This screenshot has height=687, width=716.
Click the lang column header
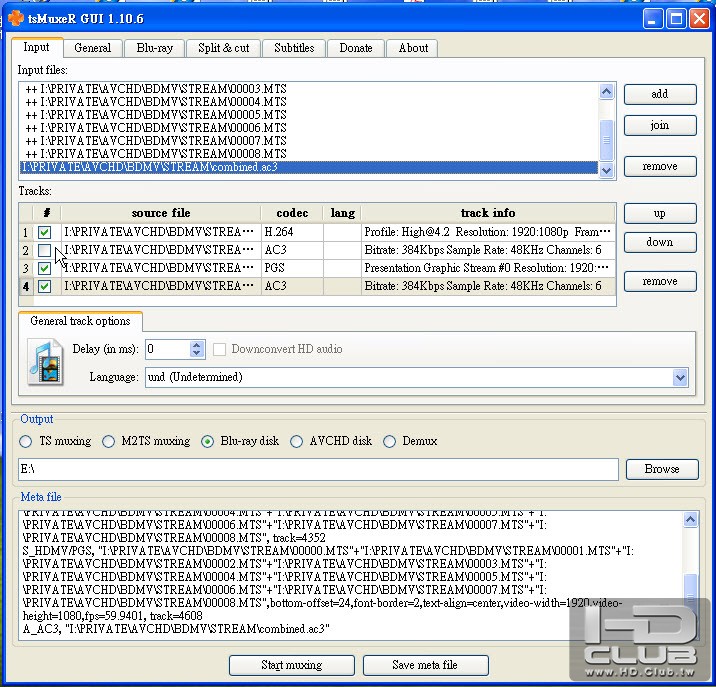(x=342, y=213)
